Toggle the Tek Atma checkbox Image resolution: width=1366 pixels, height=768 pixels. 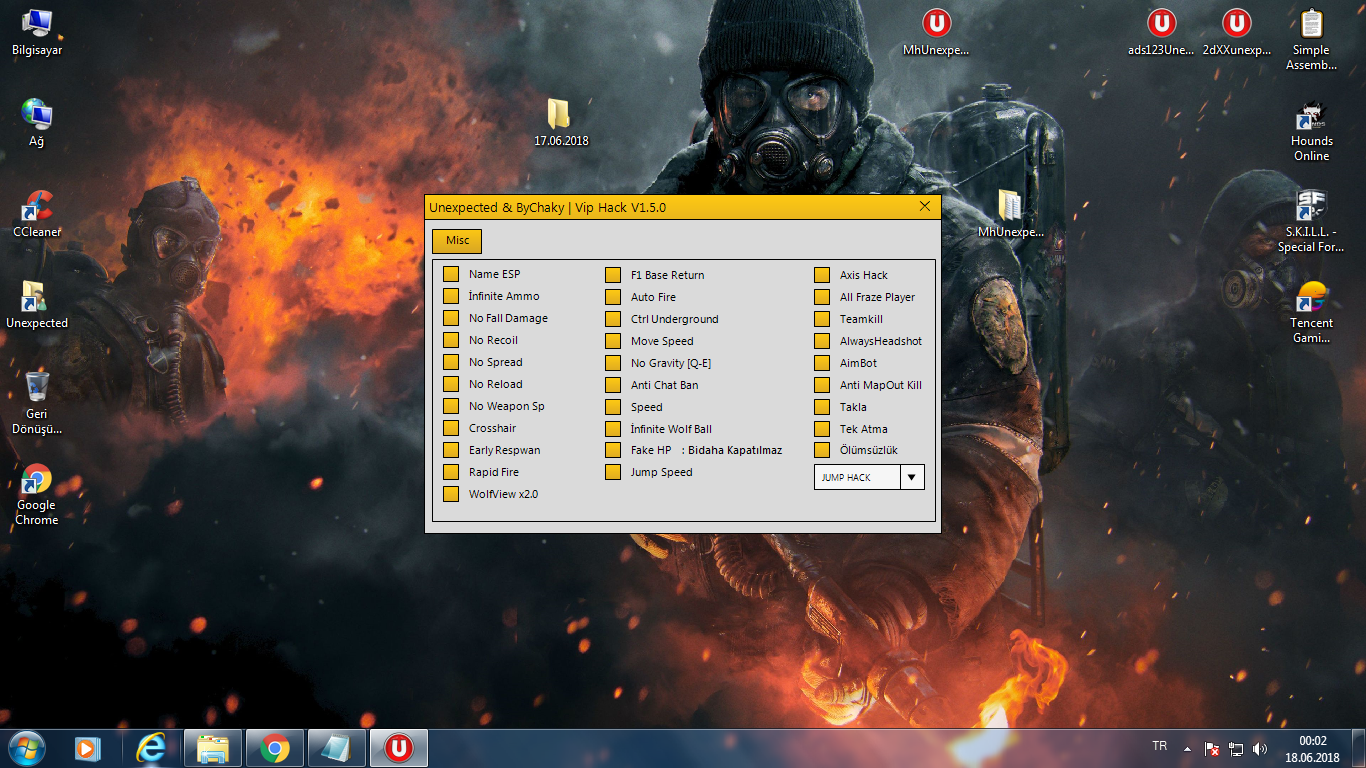coord(822,429)
